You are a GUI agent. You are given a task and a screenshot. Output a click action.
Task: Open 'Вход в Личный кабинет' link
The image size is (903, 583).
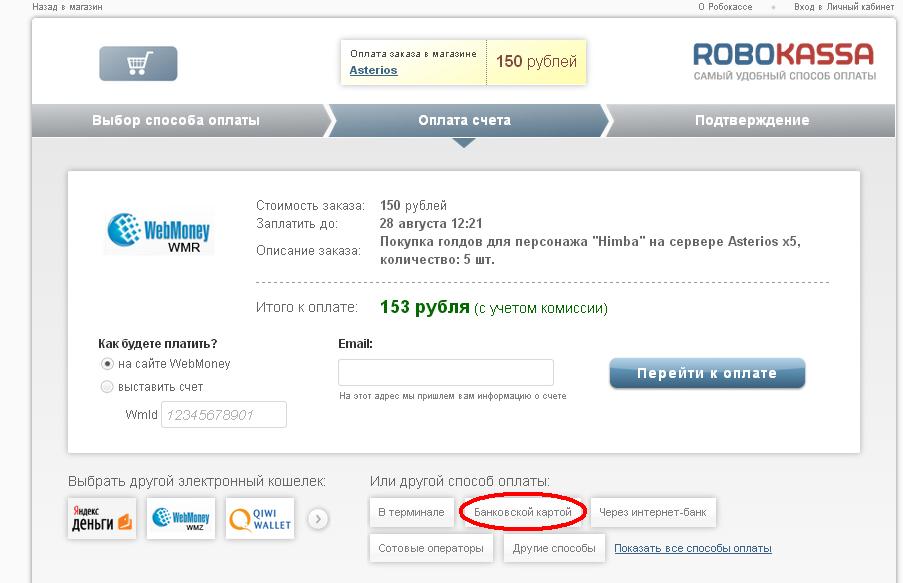(x=844, y=7)
